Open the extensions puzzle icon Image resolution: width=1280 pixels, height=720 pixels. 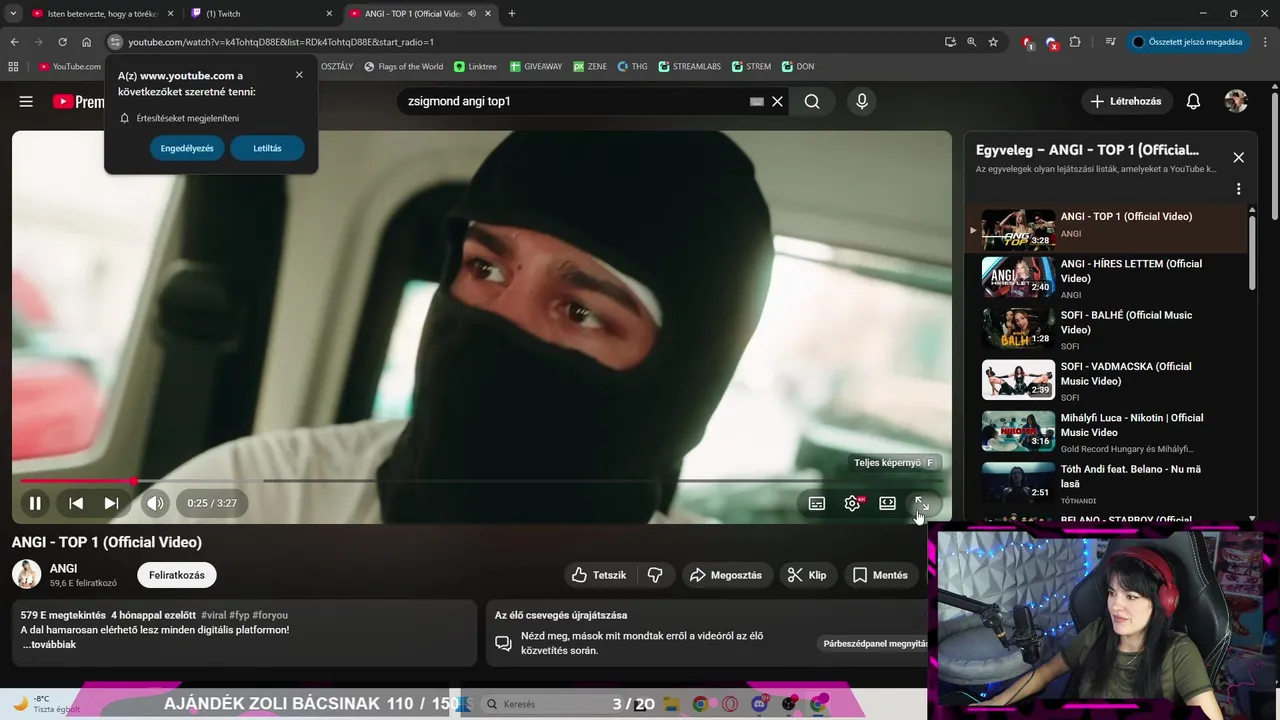pos(1075,42)
